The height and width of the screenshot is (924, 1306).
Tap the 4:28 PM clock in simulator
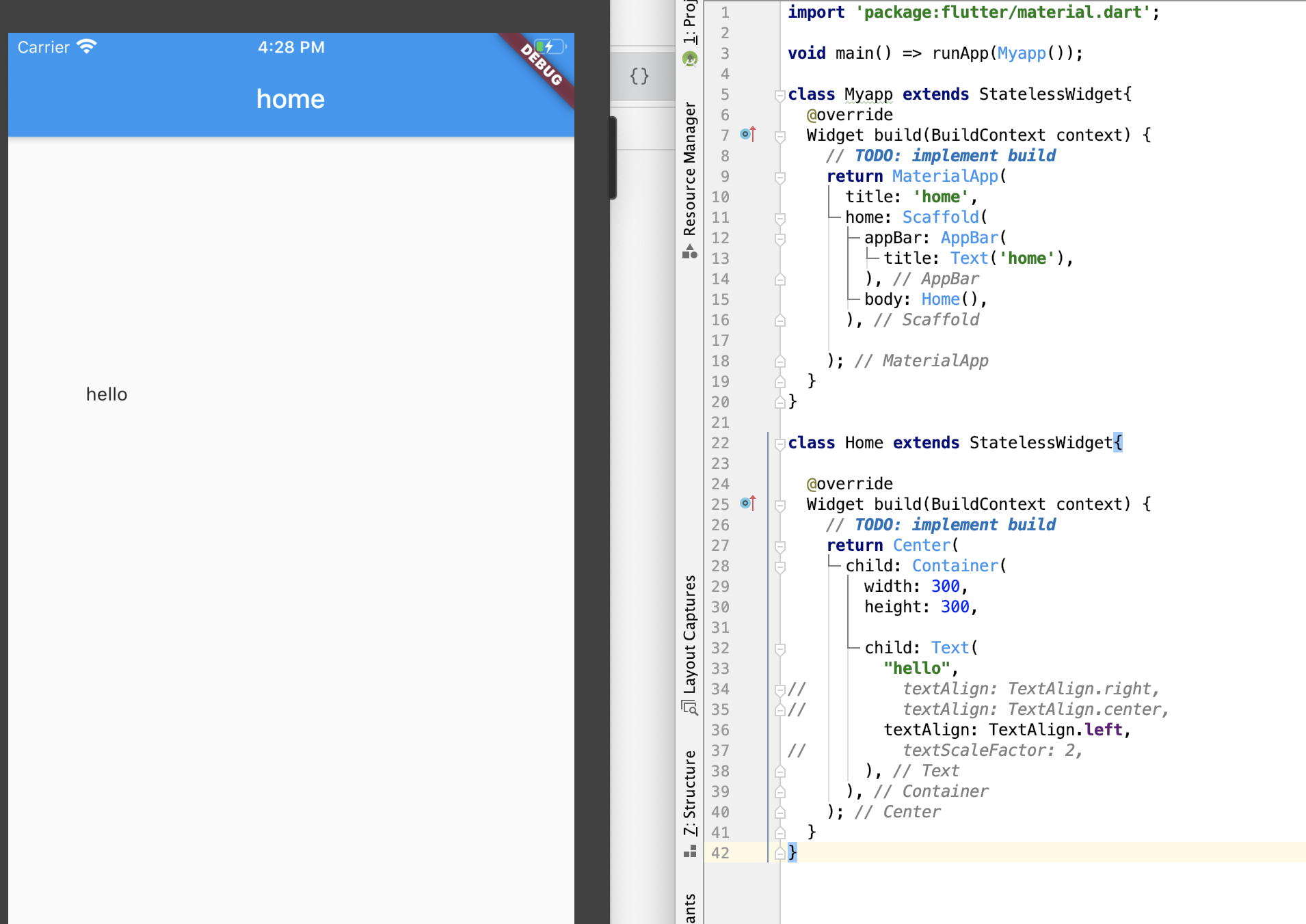[291, 47]
